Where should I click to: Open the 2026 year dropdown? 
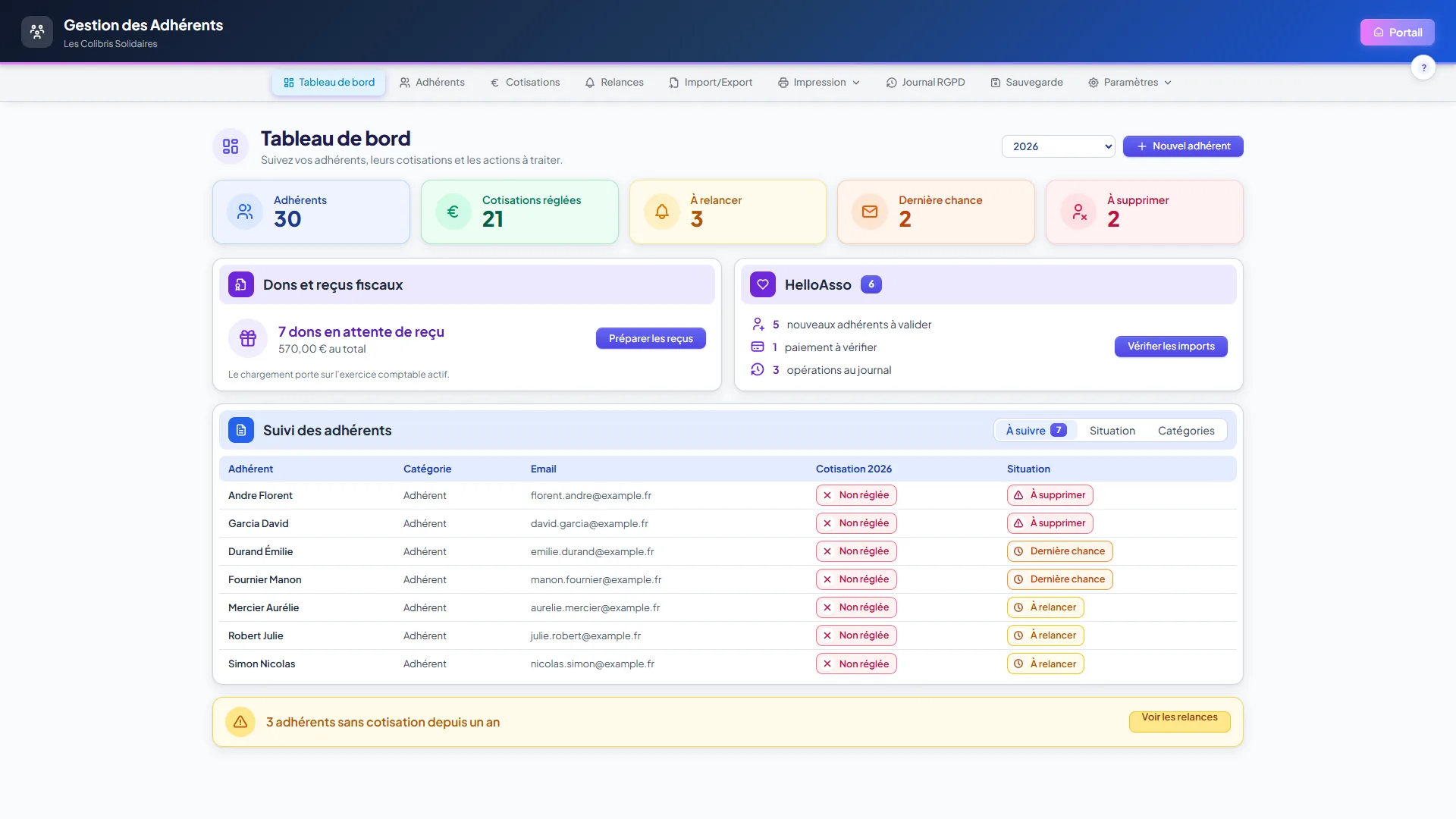coord(1058,146)
